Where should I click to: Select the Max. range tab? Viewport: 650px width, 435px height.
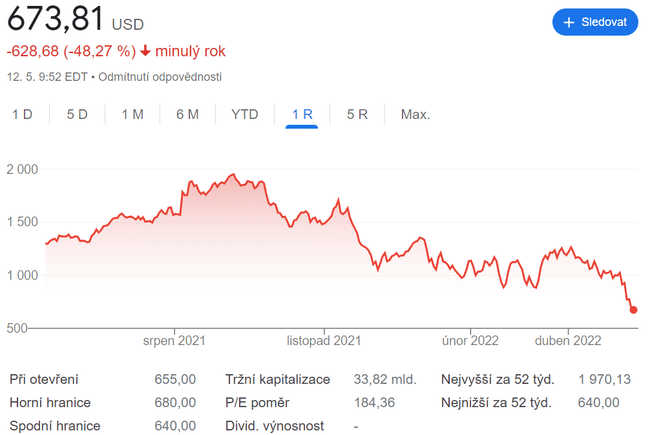415,114
